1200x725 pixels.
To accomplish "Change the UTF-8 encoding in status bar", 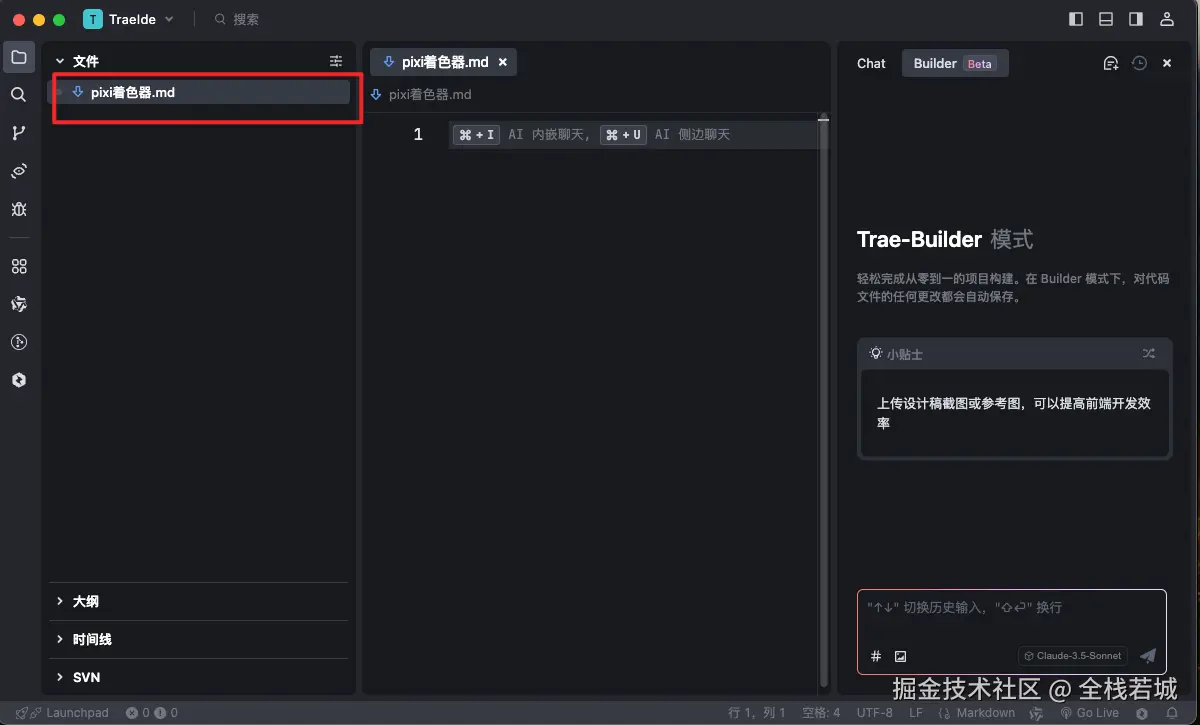I will (874, 713).
